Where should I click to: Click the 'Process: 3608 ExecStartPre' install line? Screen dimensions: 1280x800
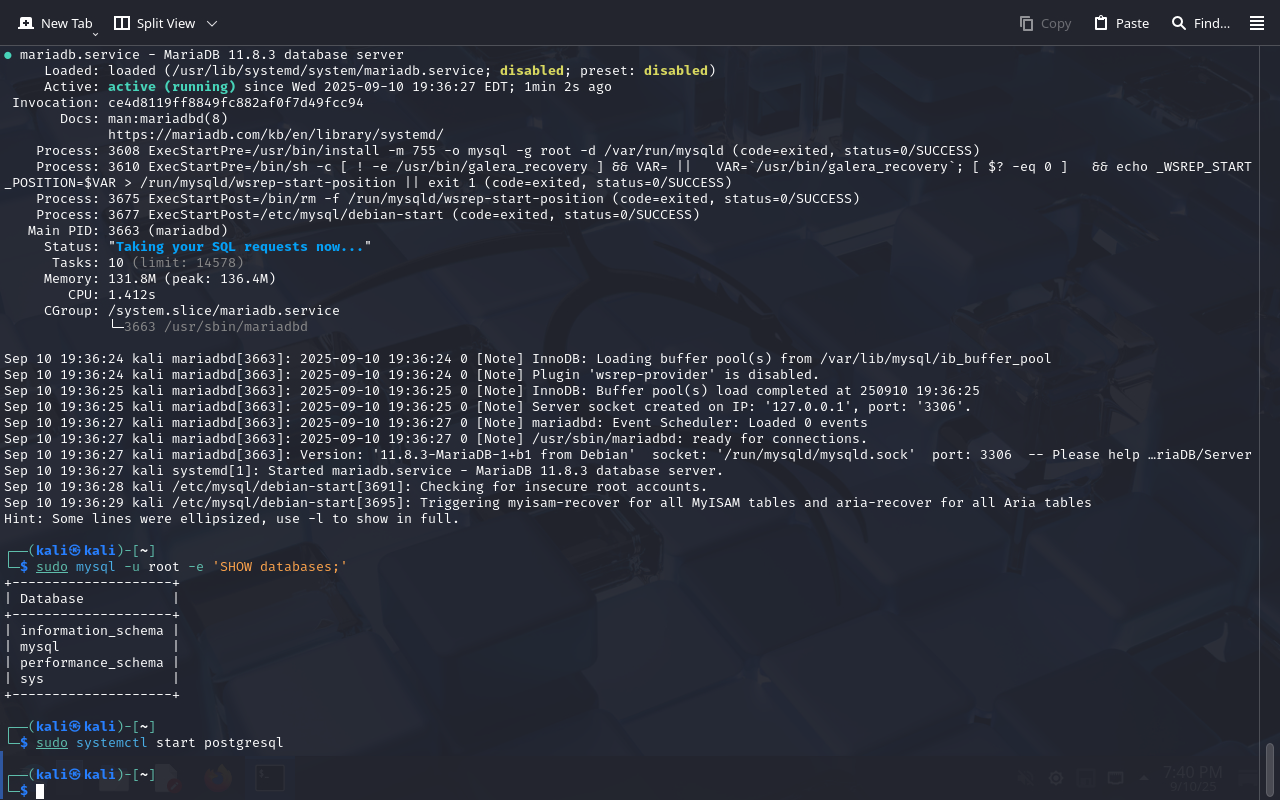point(508,151)
